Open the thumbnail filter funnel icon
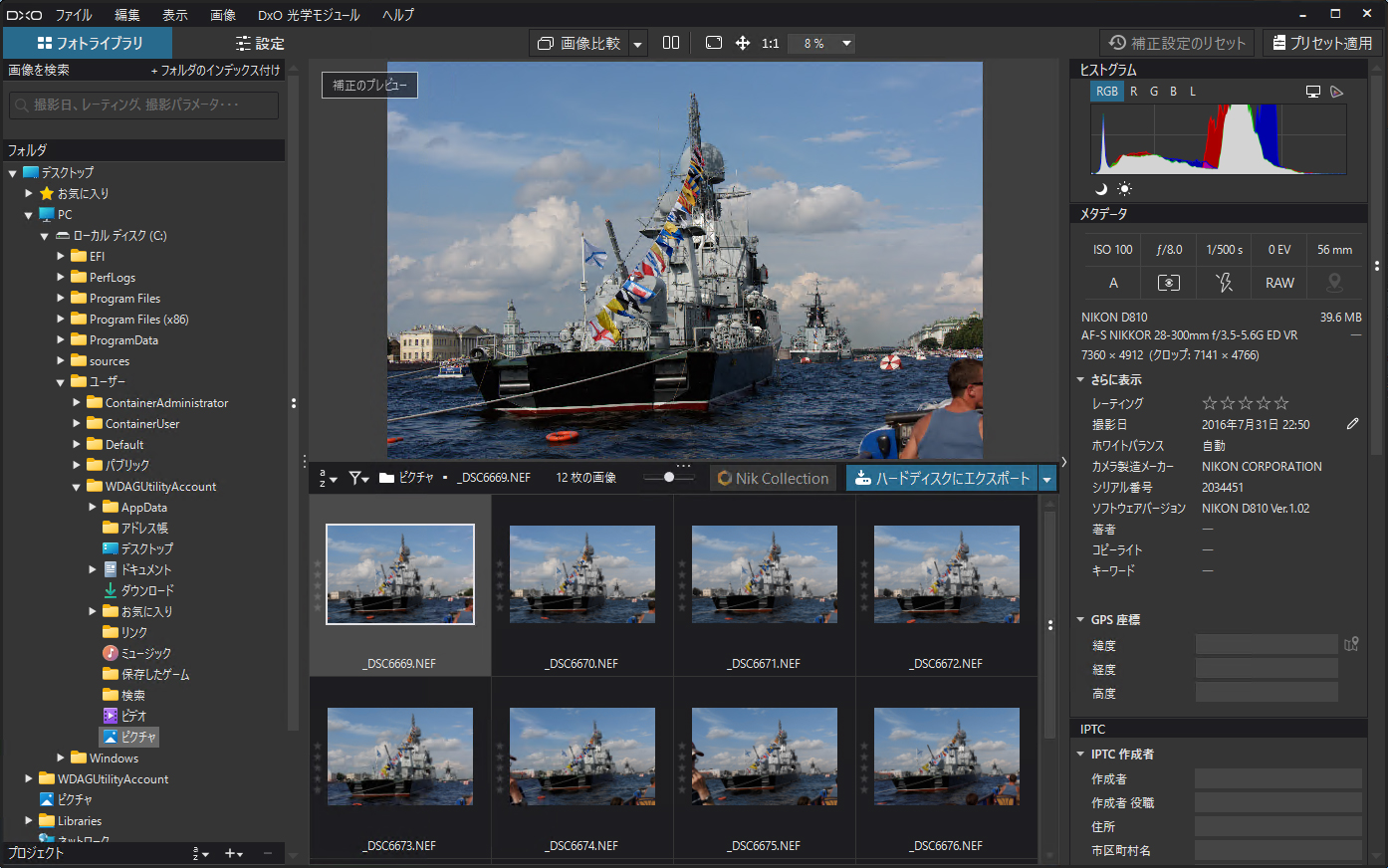This screenshot has width=1388, height=868. 356,479
